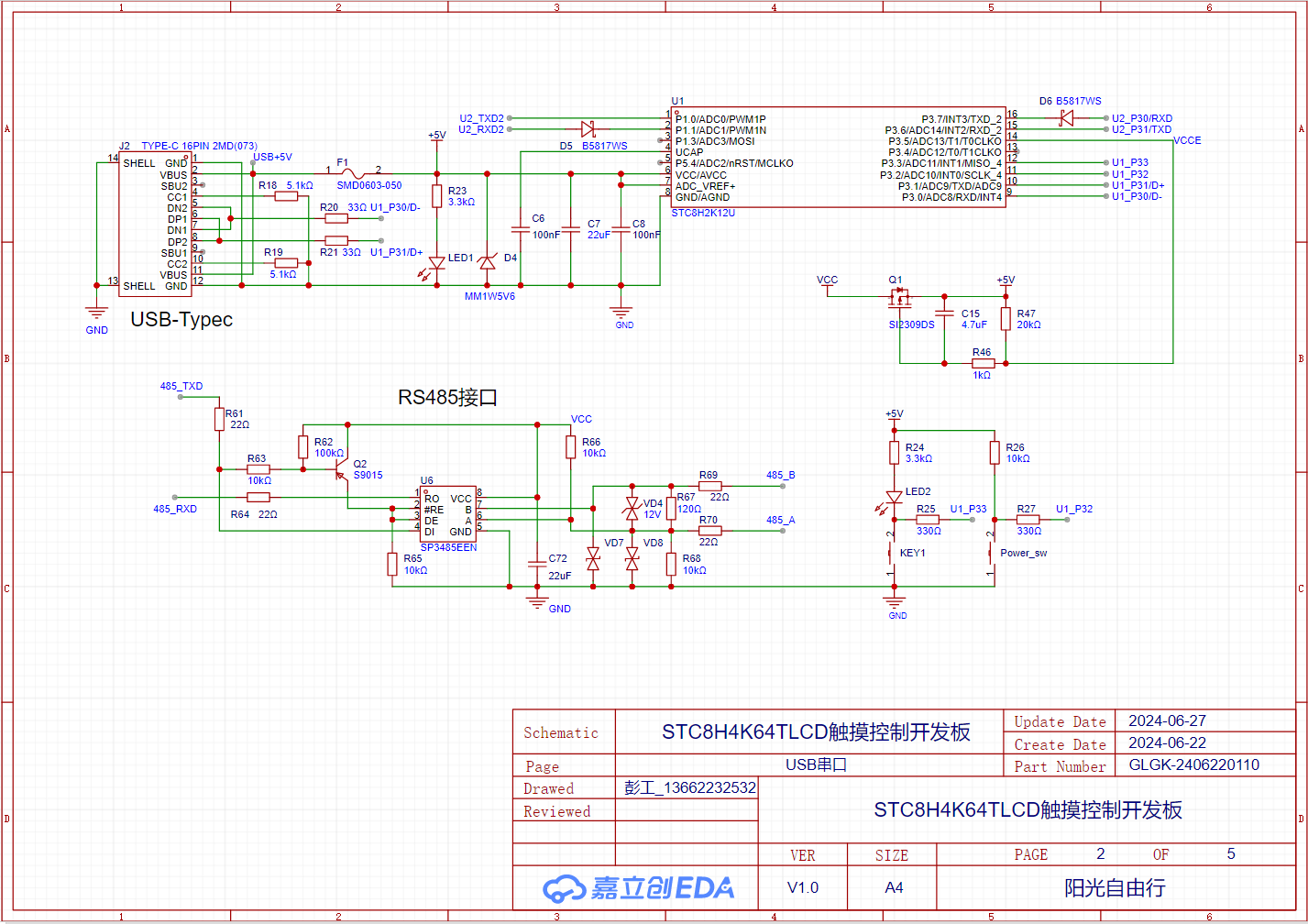Select the Create Date value 2024-06-22

(1167, 742)
